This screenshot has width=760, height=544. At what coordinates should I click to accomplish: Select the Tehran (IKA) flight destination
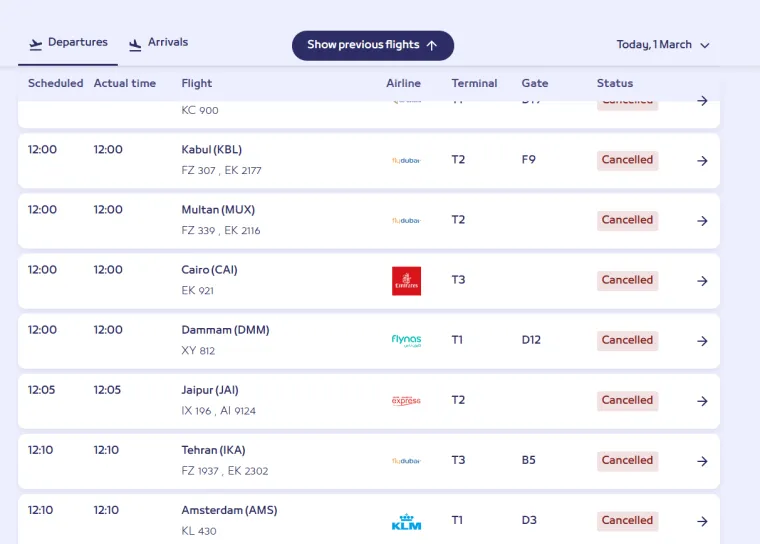point(213,450)
